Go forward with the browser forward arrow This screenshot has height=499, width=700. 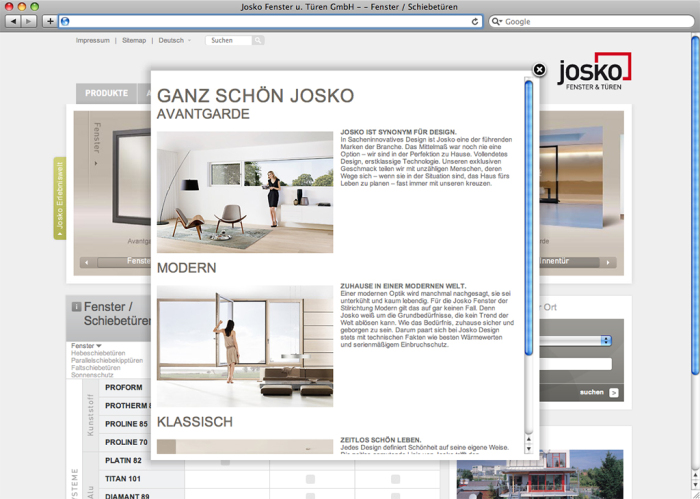[x=29, y=21]
